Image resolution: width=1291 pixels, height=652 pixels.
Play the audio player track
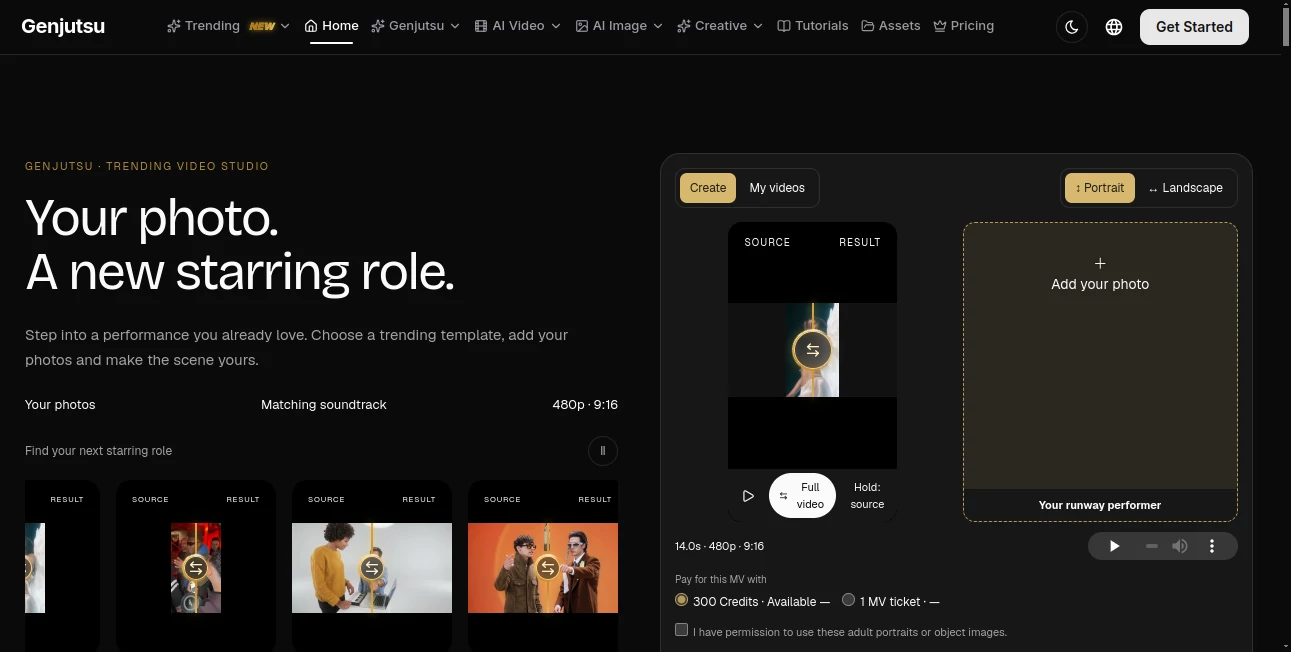1114,546
